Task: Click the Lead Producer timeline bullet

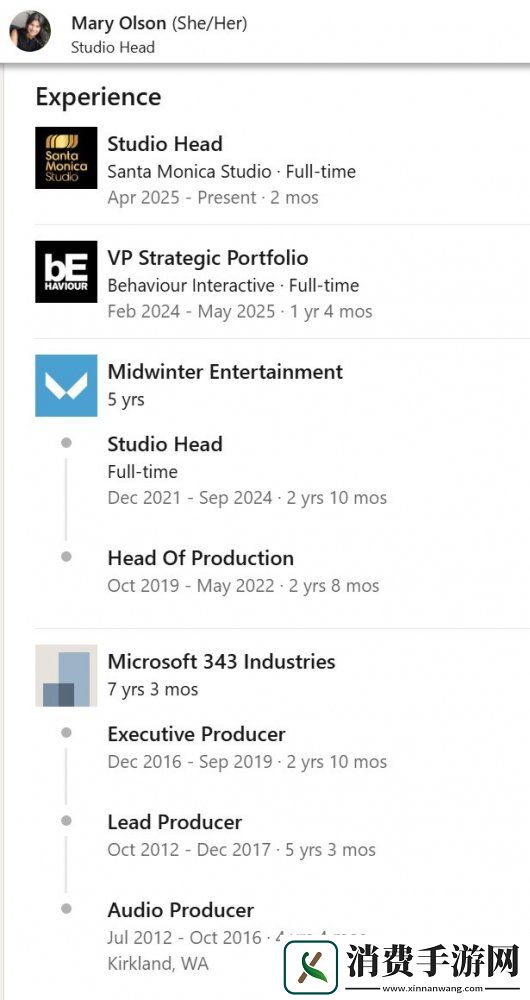Action: tap(66, 821)
